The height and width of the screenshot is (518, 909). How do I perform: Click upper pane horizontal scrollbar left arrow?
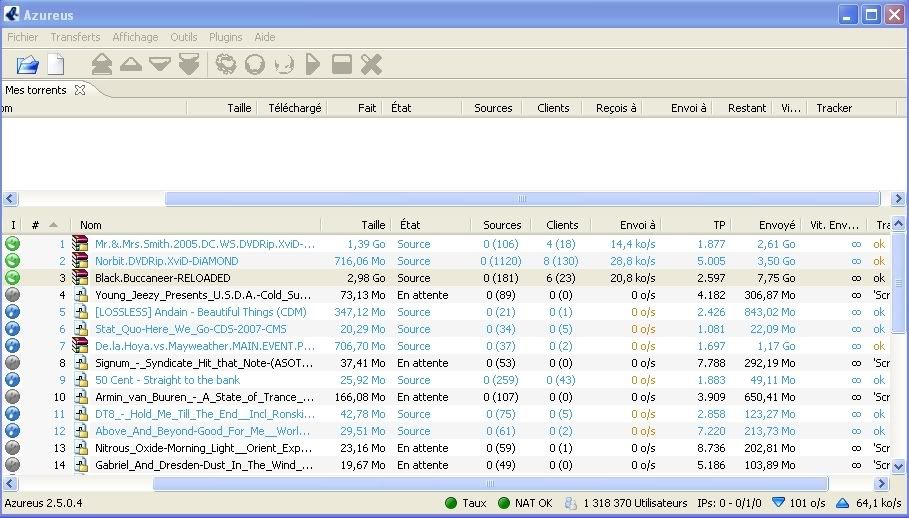(10, 199)
